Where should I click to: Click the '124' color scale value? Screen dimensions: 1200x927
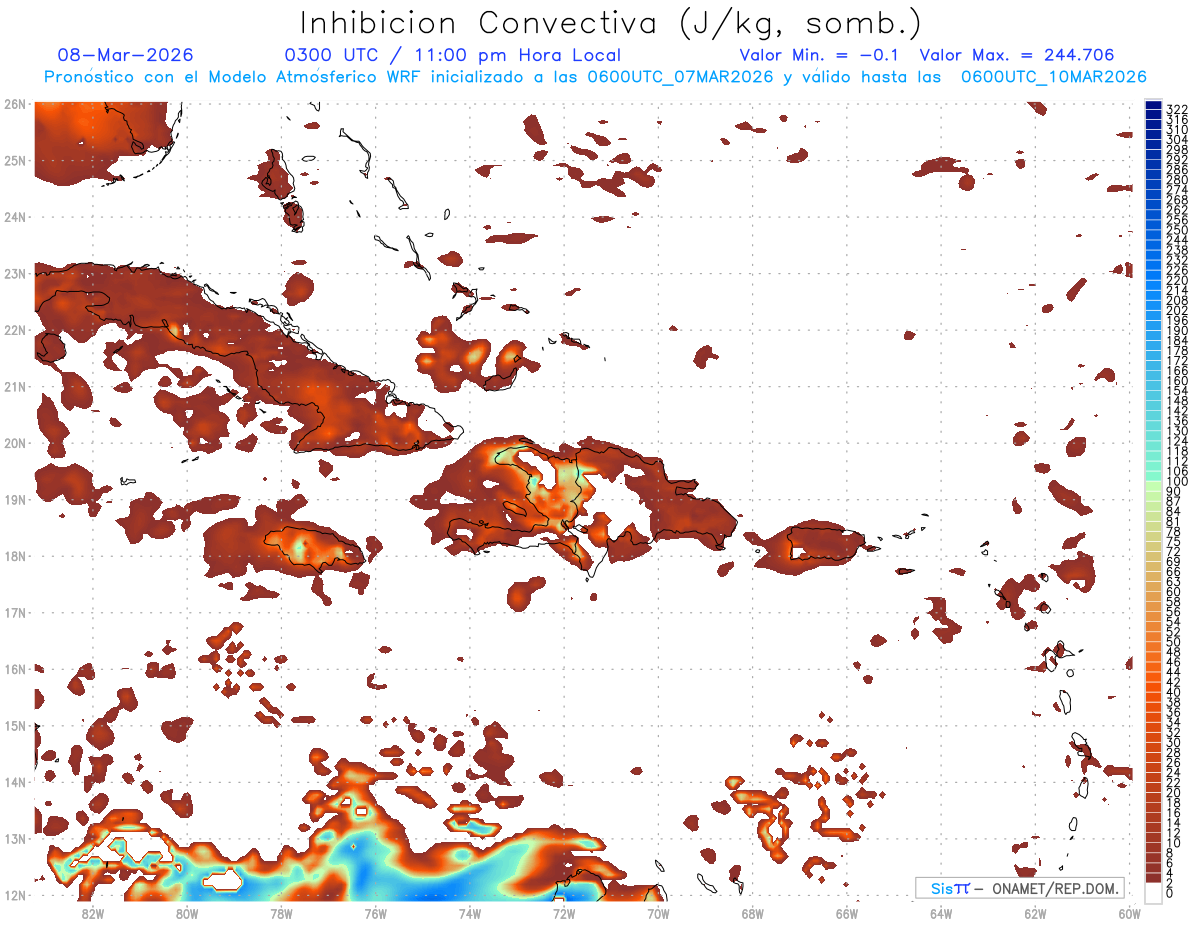[1177, 441]
